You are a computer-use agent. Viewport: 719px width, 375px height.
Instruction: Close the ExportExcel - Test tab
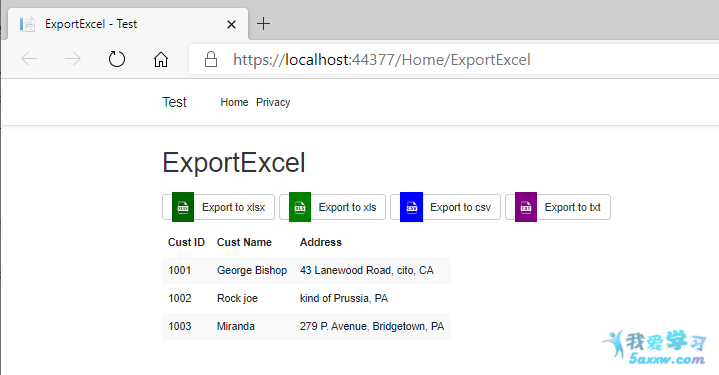click(232, 24)
